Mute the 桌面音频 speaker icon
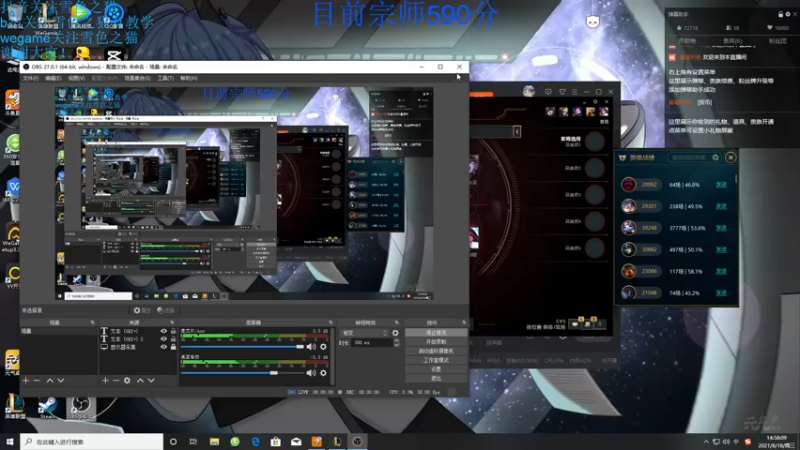Image resolution: width=800 pixels, height=450 pixels. pos(311,373)
